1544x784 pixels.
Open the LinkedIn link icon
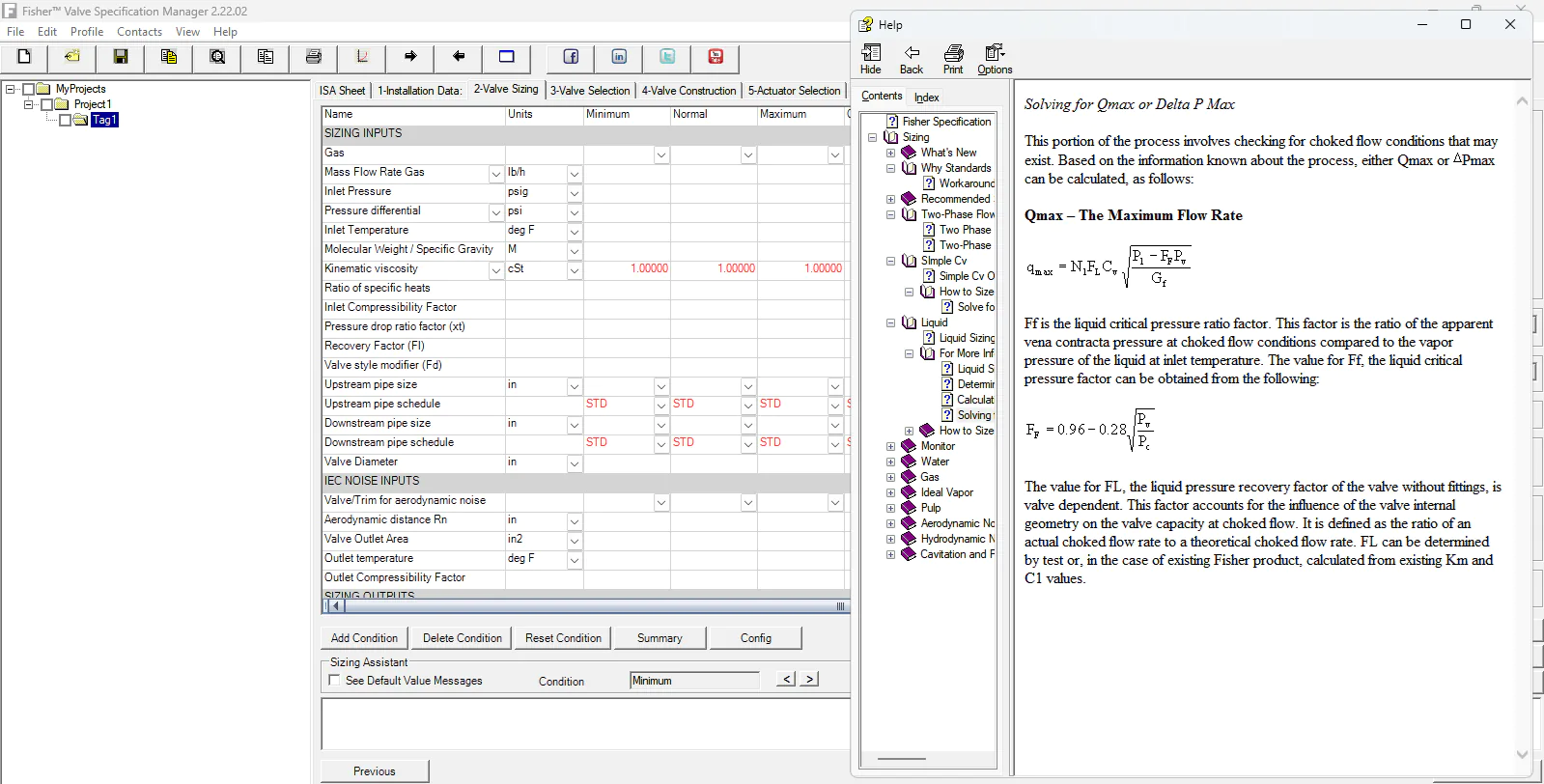coord(619,57)
